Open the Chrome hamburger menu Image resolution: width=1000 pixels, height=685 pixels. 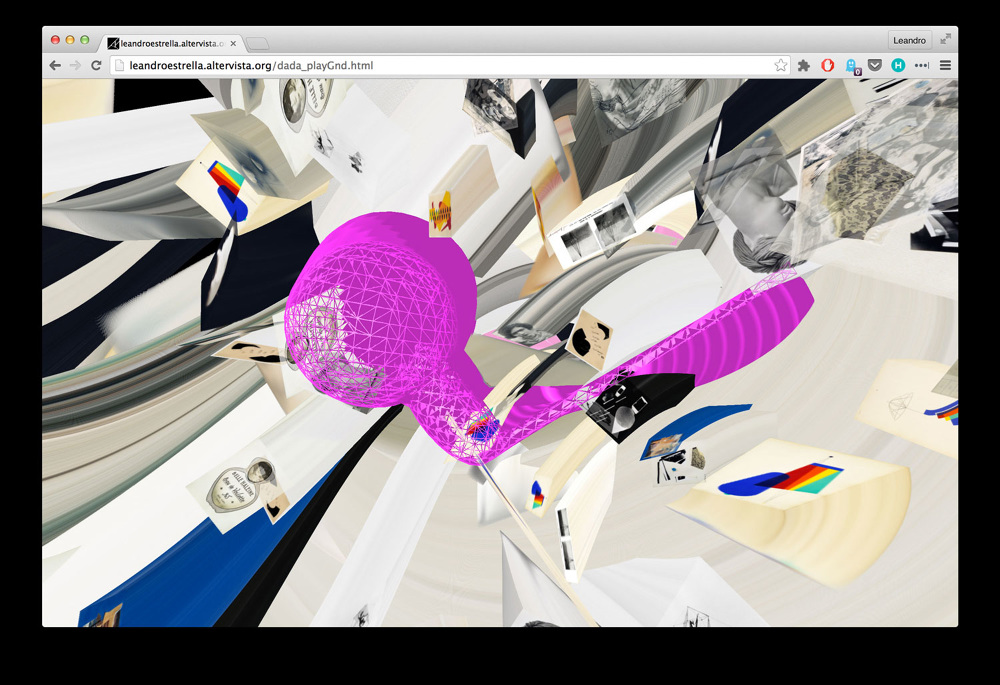tap(945, 65)
